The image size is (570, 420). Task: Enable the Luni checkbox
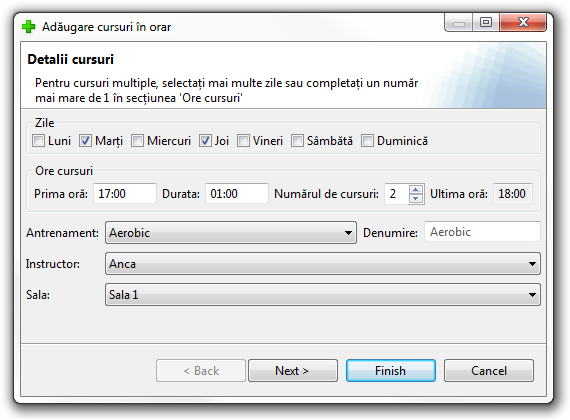coord(38,141)
